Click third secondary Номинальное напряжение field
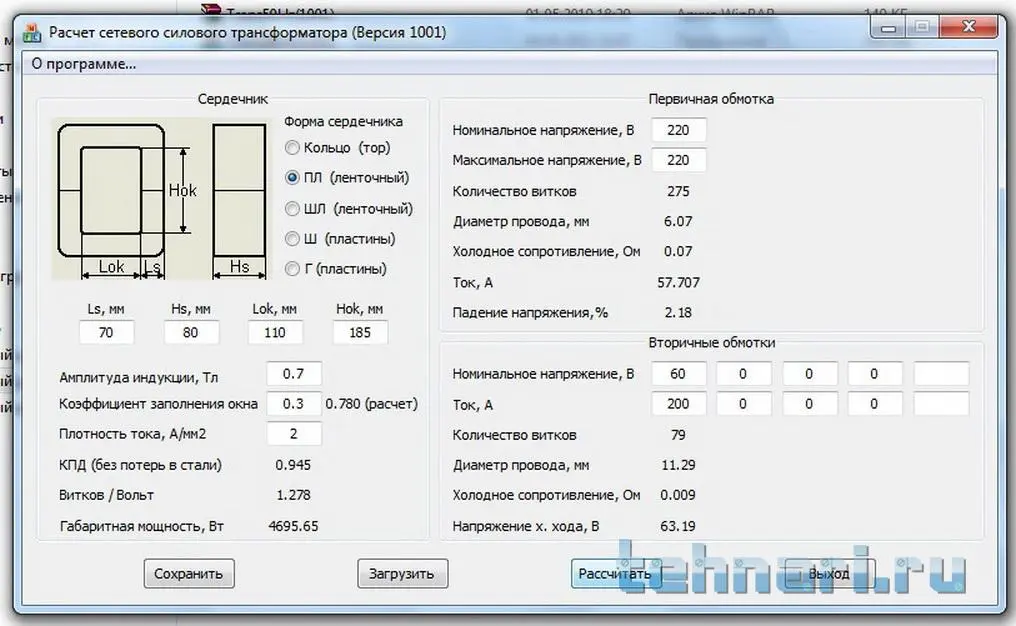This screenshot has width=1016, height=626. click(x=809, y=374)
